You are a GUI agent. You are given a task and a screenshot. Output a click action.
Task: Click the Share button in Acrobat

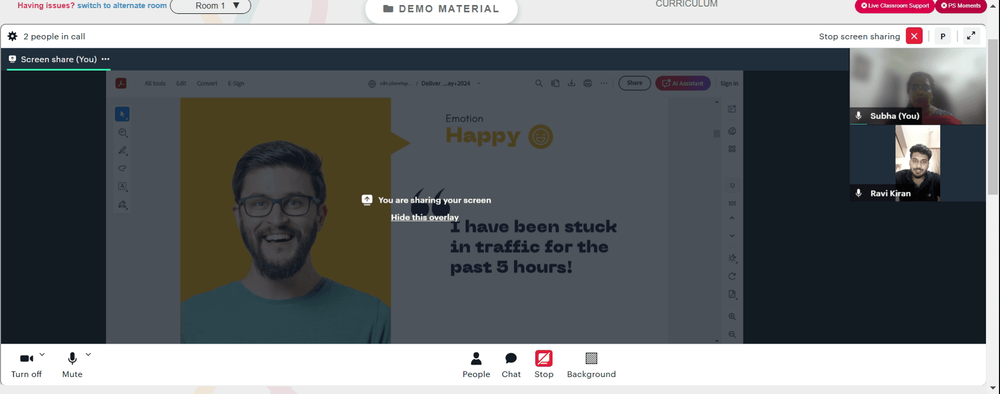(635, 83)
